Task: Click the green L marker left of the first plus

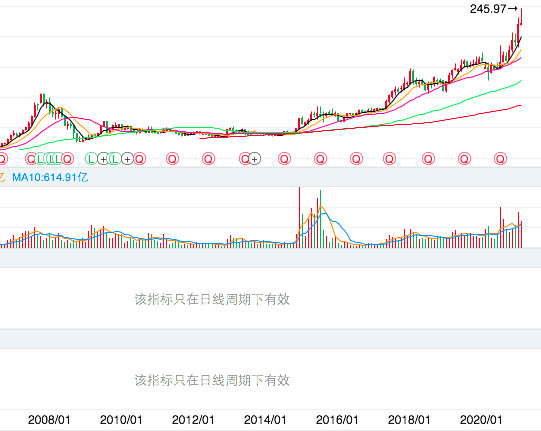Action: tap(91, 159)
